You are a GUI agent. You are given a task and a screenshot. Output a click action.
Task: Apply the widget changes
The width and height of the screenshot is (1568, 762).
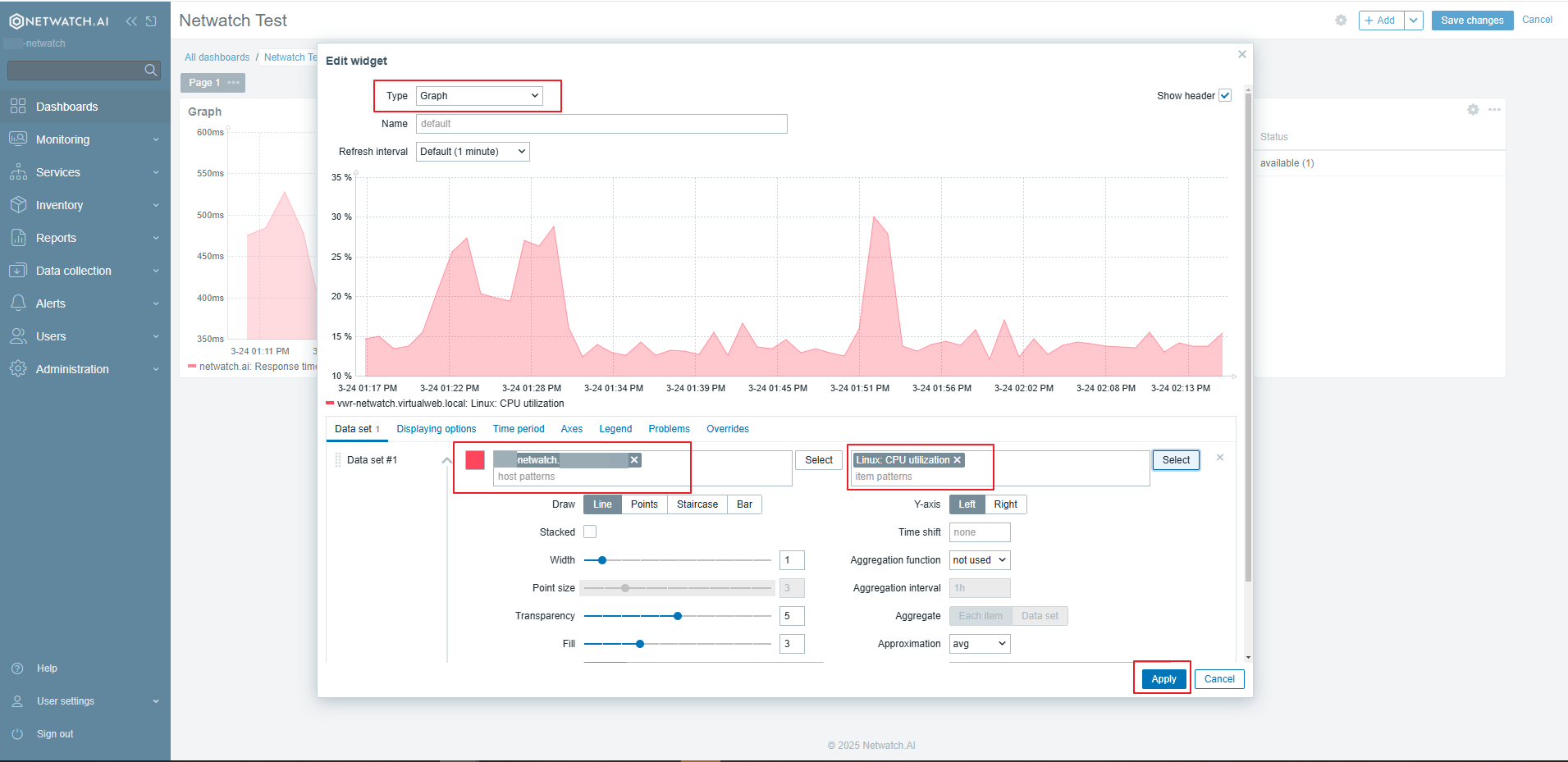(1162, 678)
